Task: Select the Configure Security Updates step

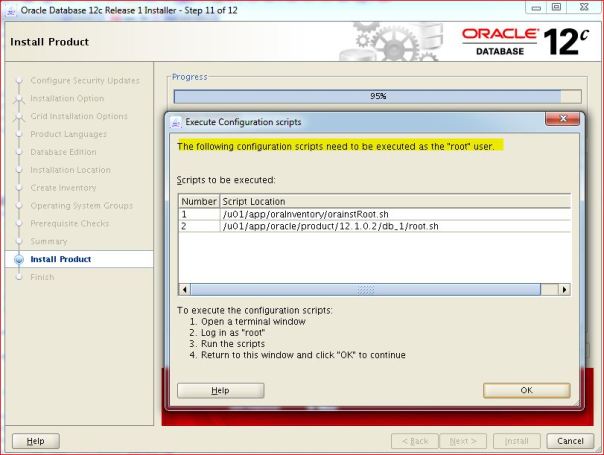Action: (x=85, y=80)
